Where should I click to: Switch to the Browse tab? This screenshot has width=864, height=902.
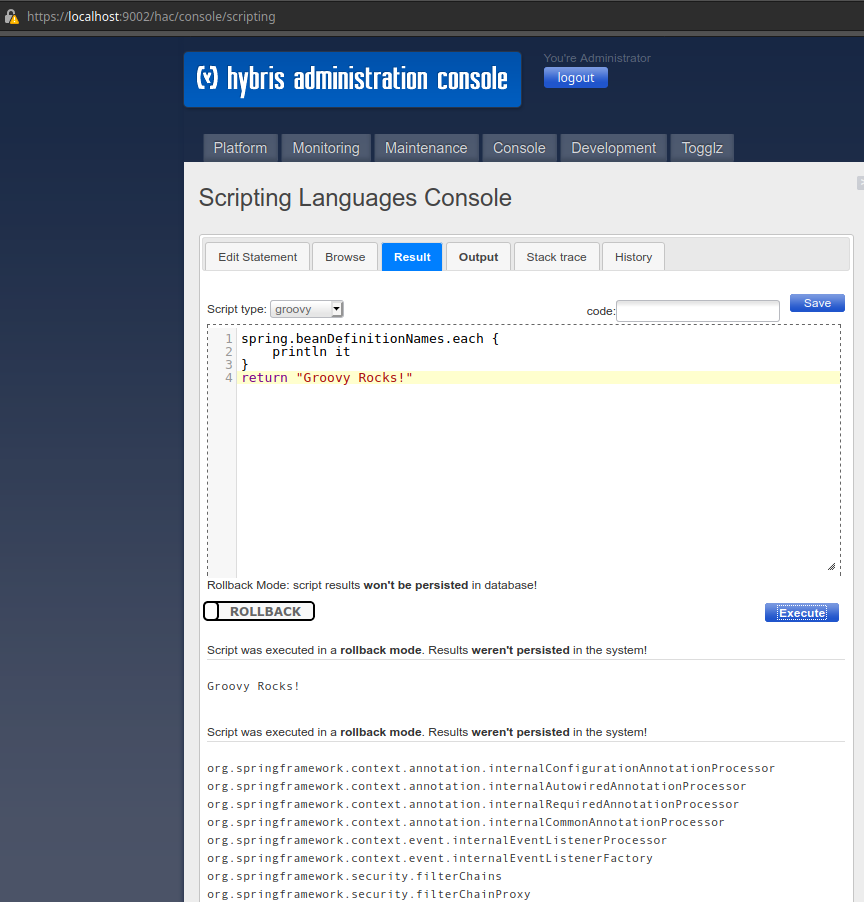tap(344, 256)
